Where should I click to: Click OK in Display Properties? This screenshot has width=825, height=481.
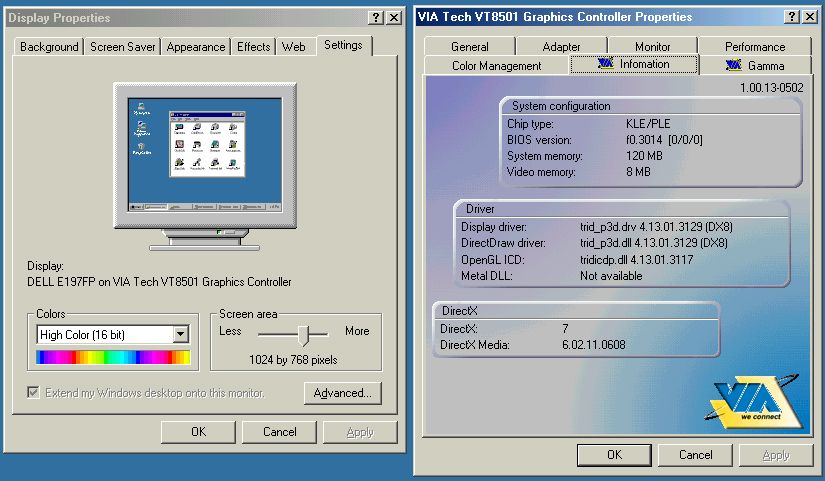pyautogui.click(x=198, y=432)
